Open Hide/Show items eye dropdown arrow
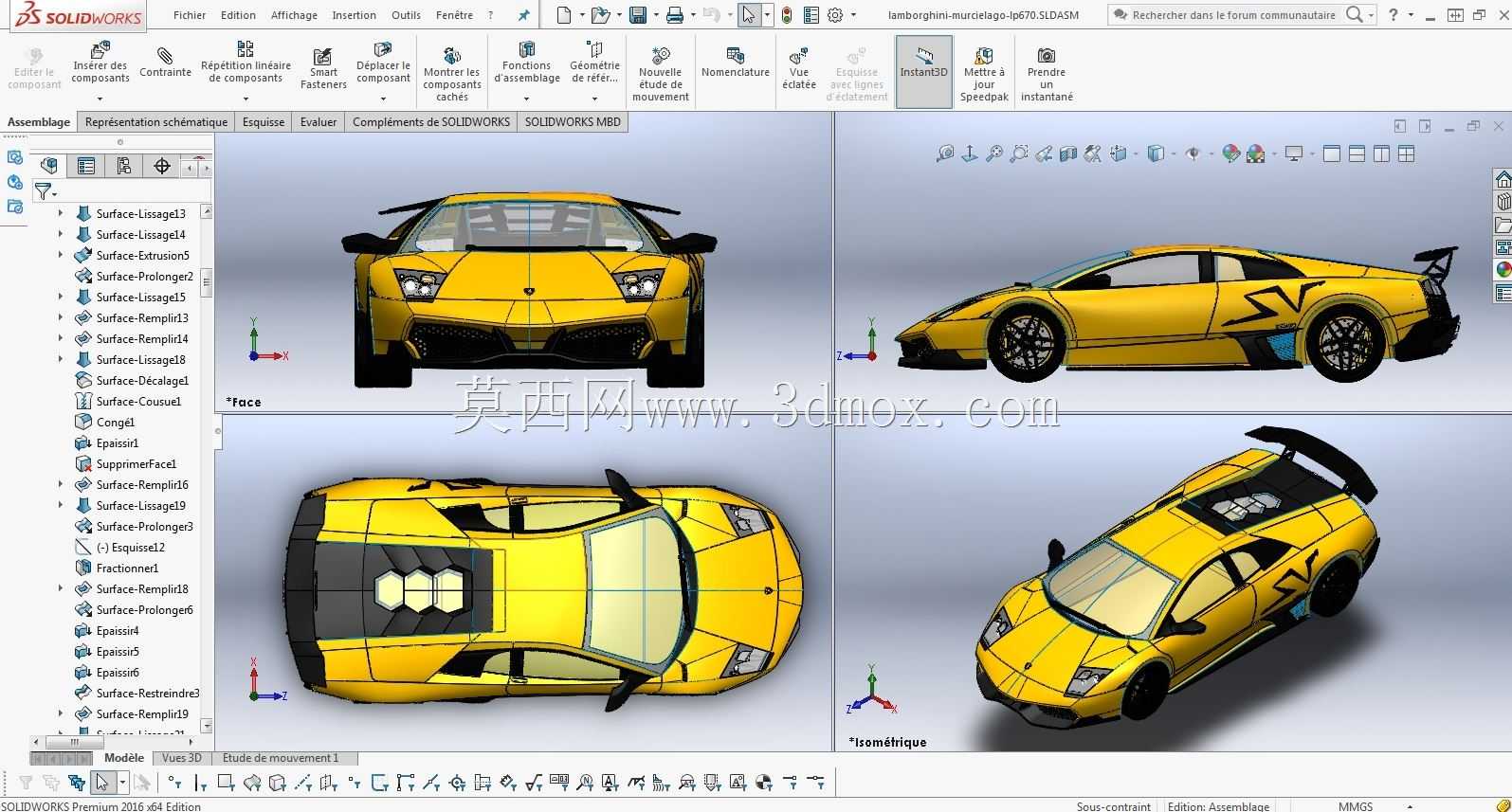The image size is (1512, 812). 1211,153
